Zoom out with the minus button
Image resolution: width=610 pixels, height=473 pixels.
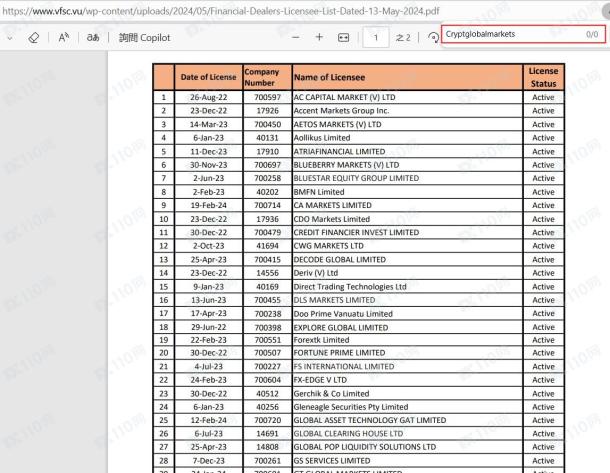(x=296, y=37)
